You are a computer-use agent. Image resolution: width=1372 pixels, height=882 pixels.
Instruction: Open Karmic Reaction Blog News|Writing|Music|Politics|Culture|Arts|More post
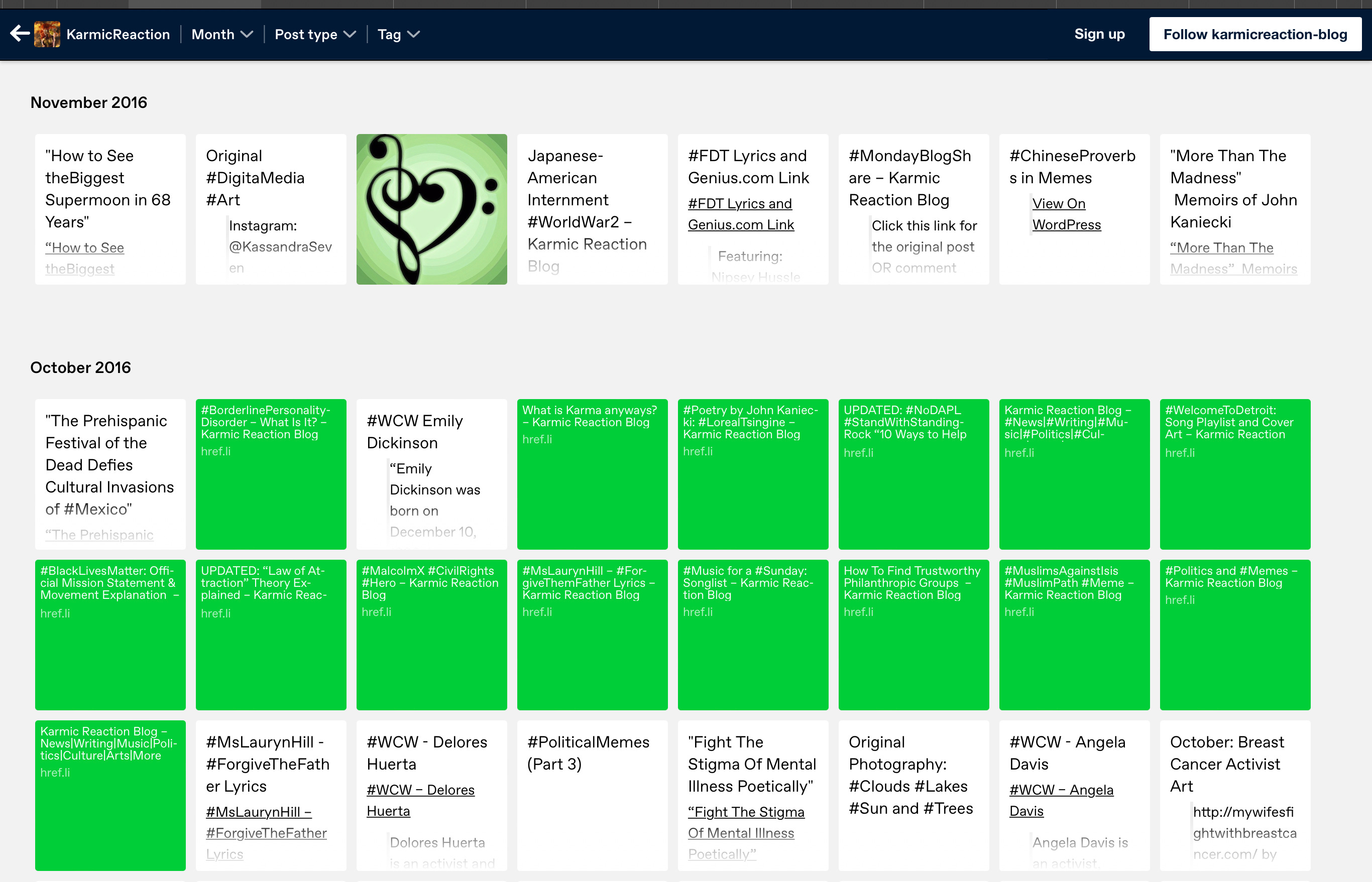[110, 796]
